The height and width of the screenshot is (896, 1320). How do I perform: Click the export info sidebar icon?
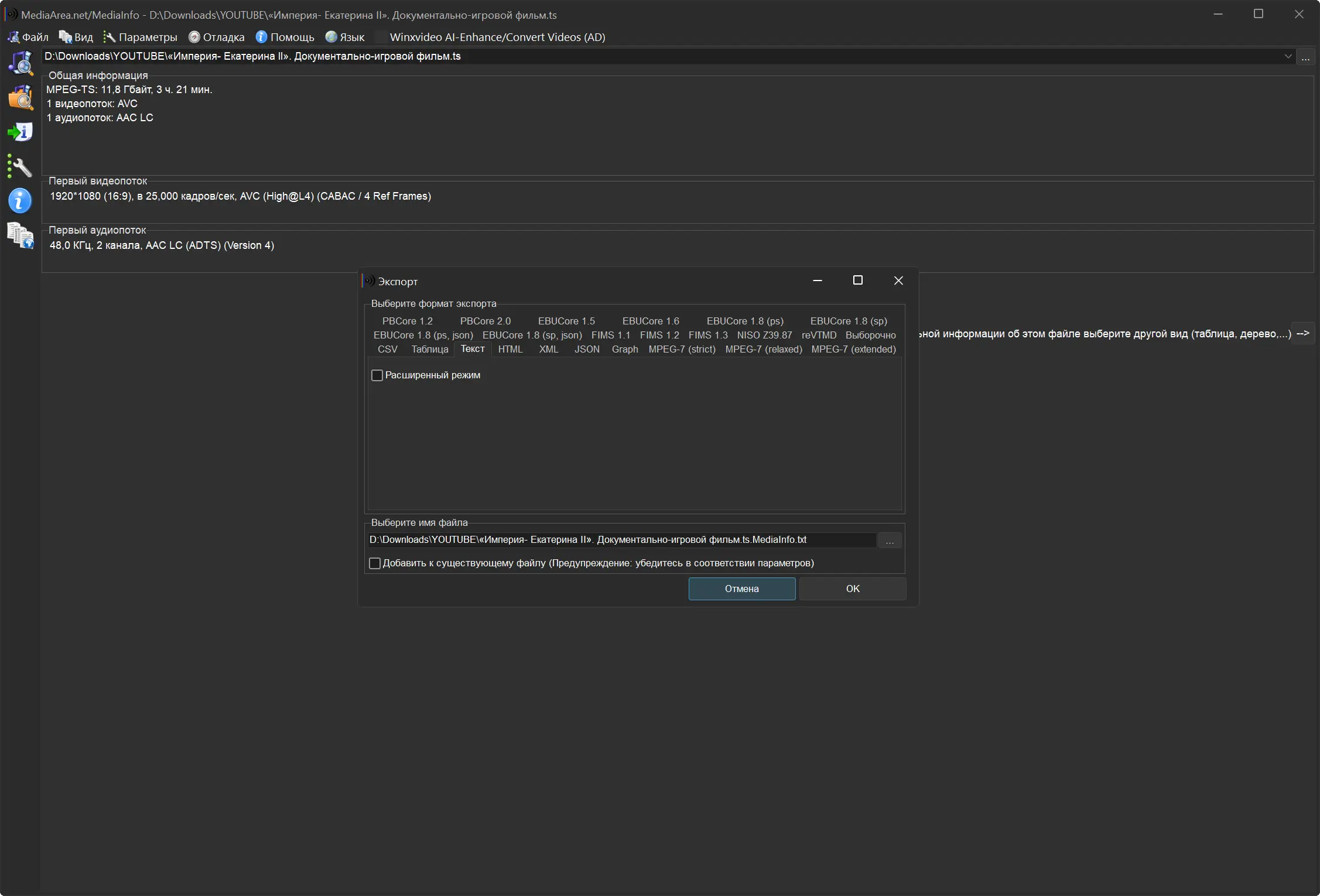(20, 132)
